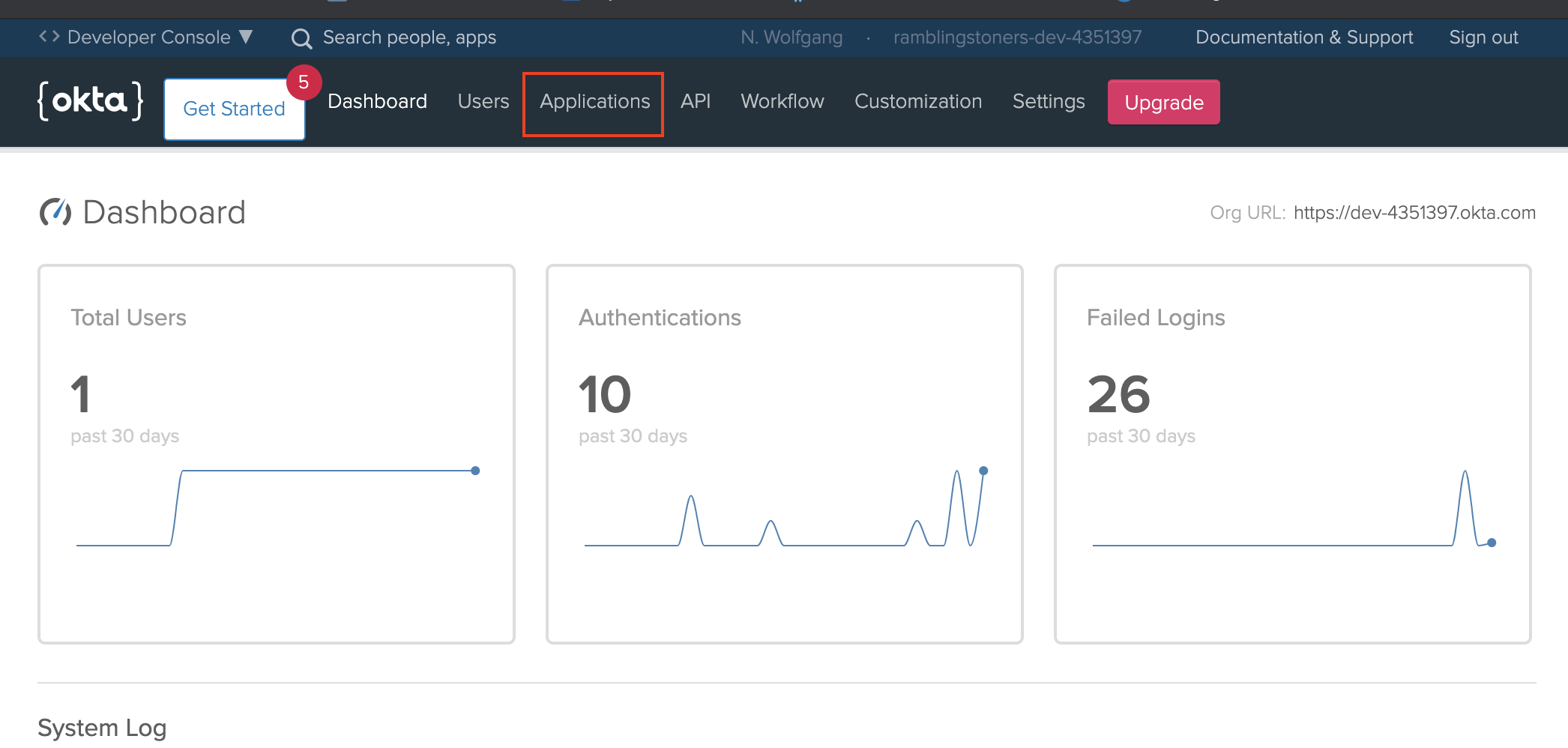Click the code brackets icon beside Developer Console
The image size is (1568, 748).
pos(47,35)
